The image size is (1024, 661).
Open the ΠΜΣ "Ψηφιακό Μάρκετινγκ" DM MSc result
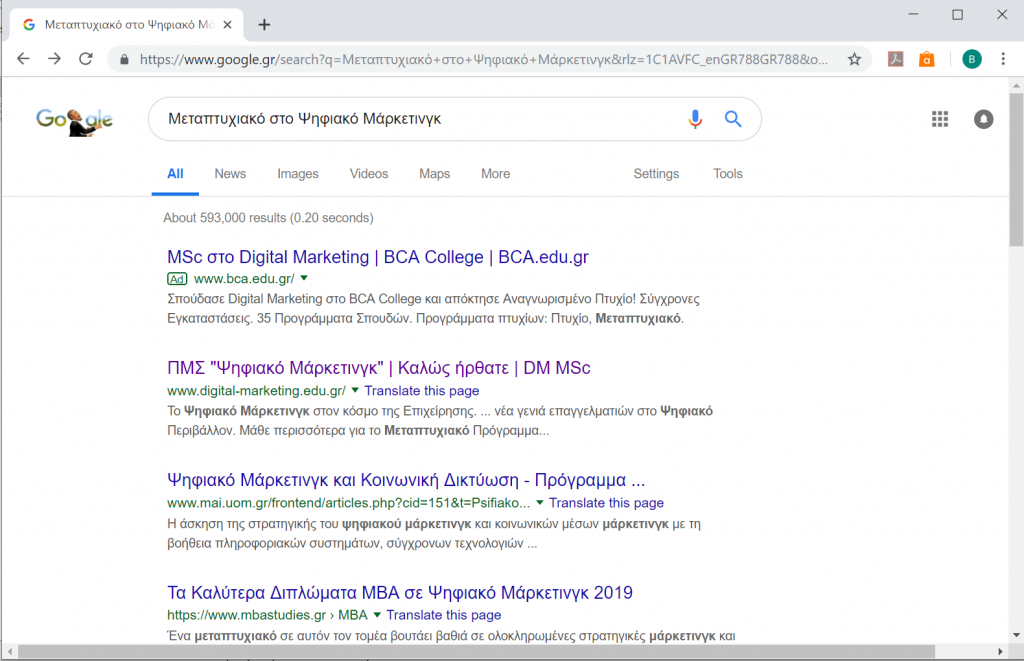coord(379,368)
